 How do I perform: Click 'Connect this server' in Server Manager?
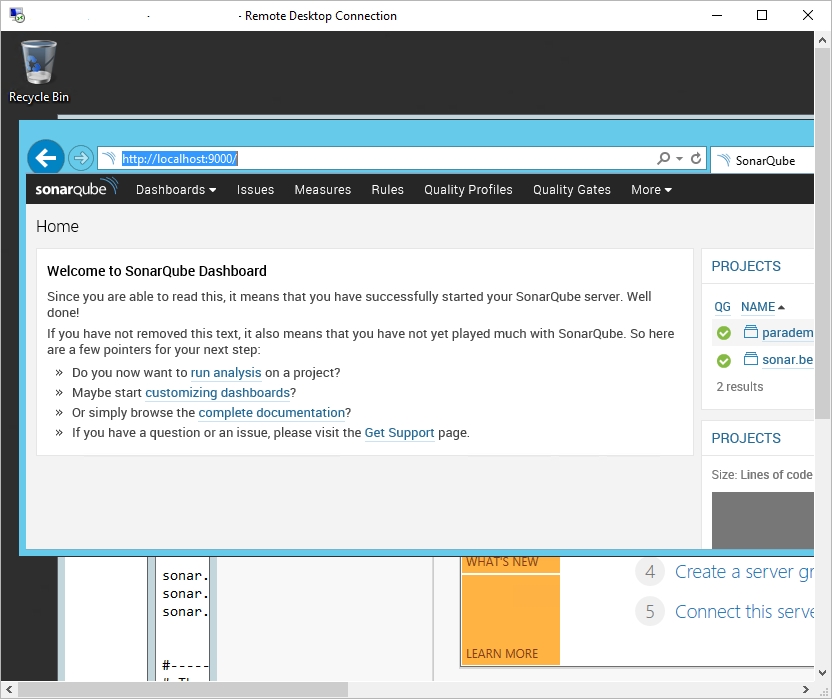(743, 611)
